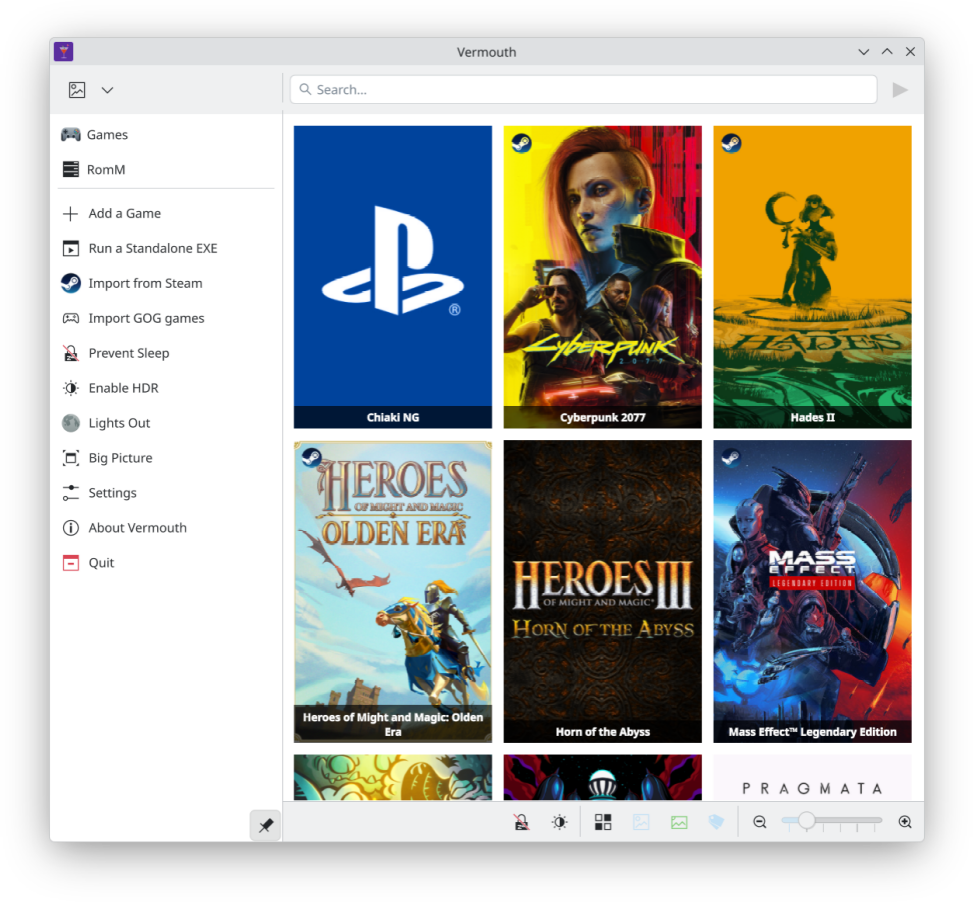
Task: Click the info icon beside About Vermouth
Action: pos(71,528)
